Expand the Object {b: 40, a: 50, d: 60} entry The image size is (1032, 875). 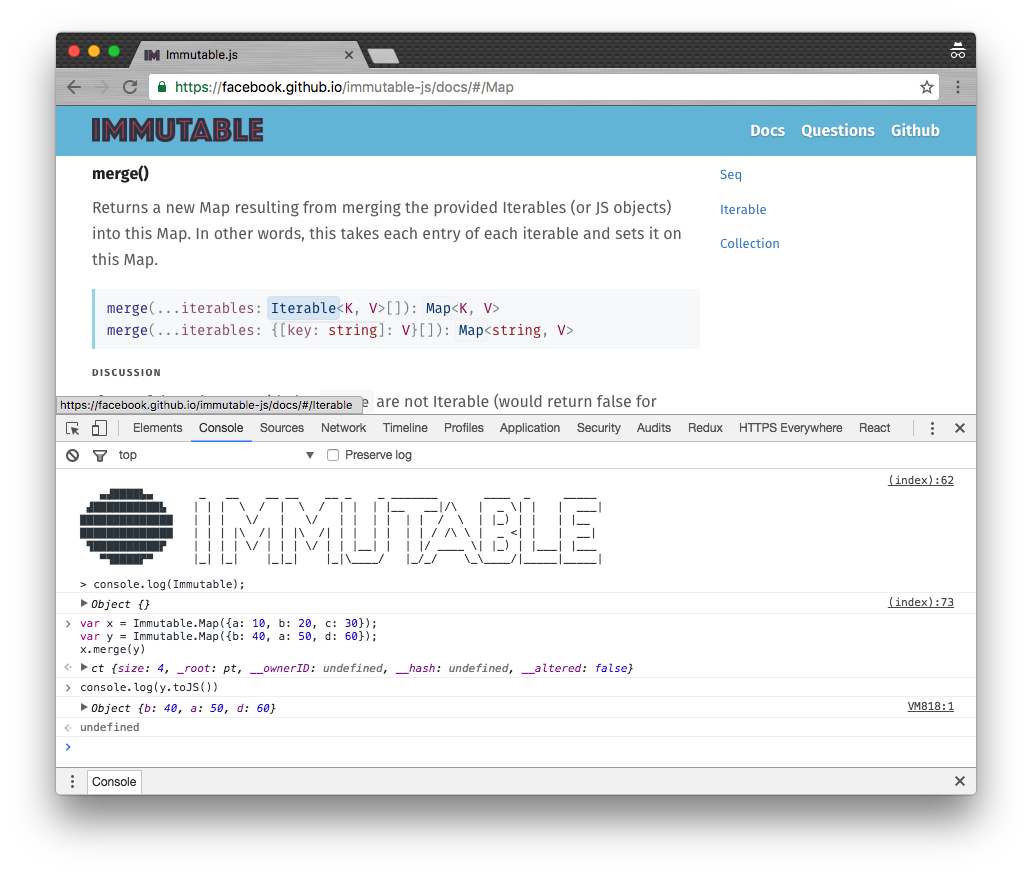tap(84, 708)
